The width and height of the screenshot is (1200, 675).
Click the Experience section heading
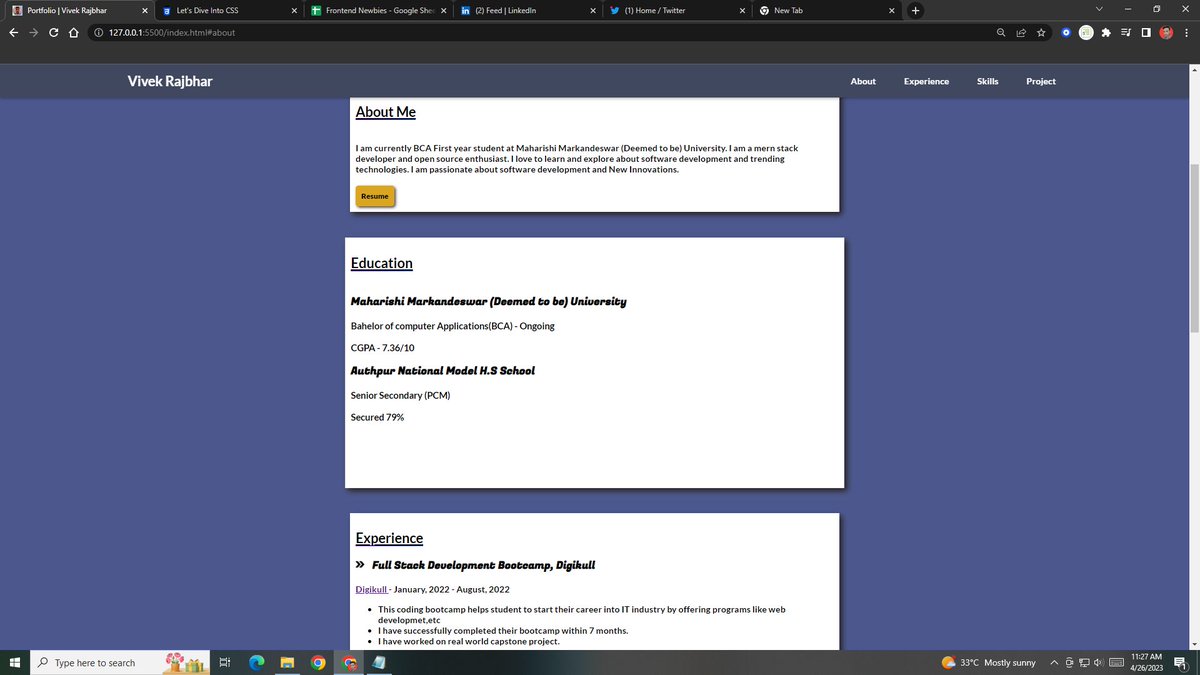[389, 538]
